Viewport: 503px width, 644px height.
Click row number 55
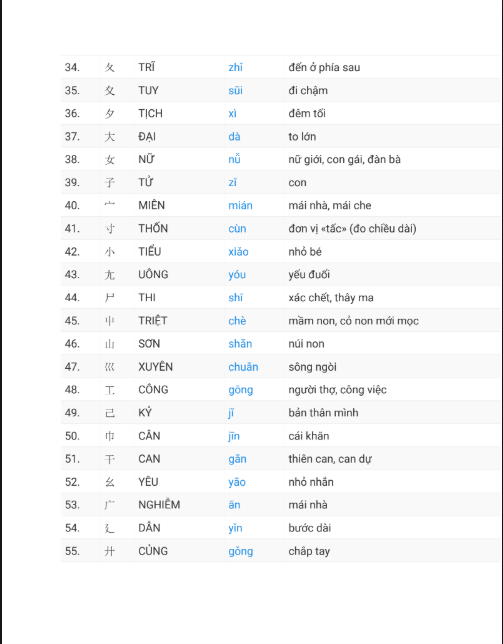(72, 551)
